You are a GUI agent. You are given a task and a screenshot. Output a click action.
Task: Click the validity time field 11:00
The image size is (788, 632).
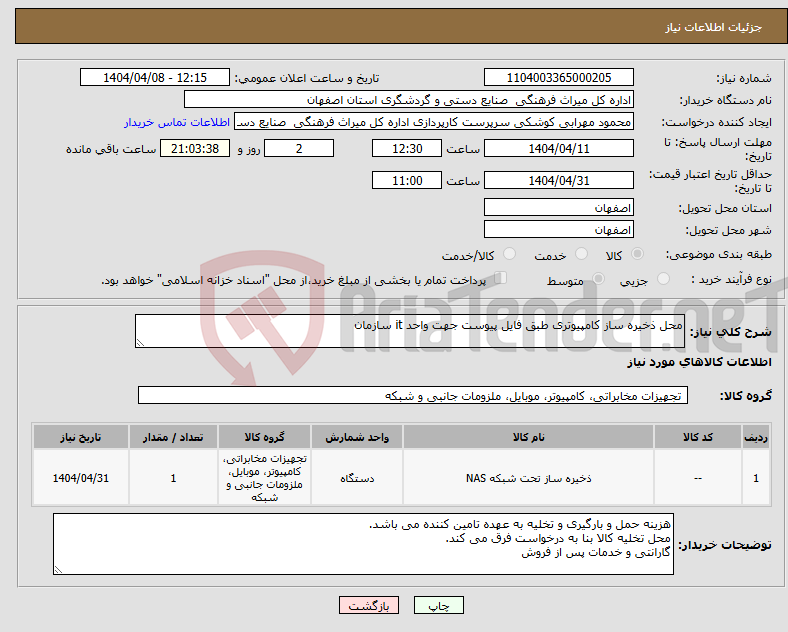click(407, 180)
